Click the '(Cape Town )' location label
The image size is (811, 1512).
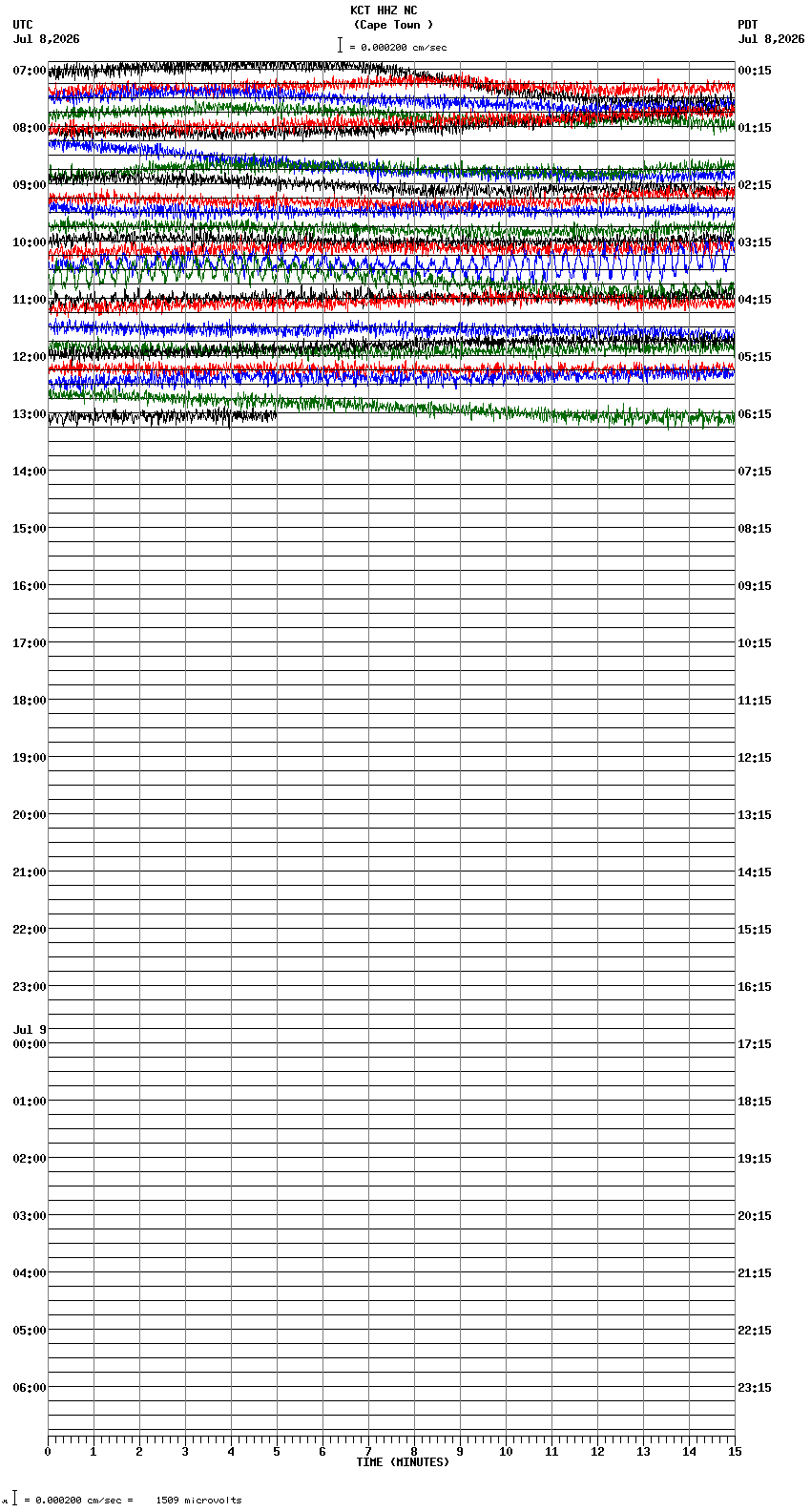(393, 25)
